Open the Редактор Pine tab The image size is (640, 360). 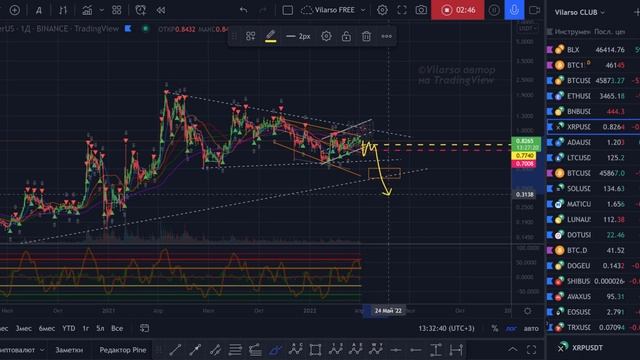(x=123, y=350)
